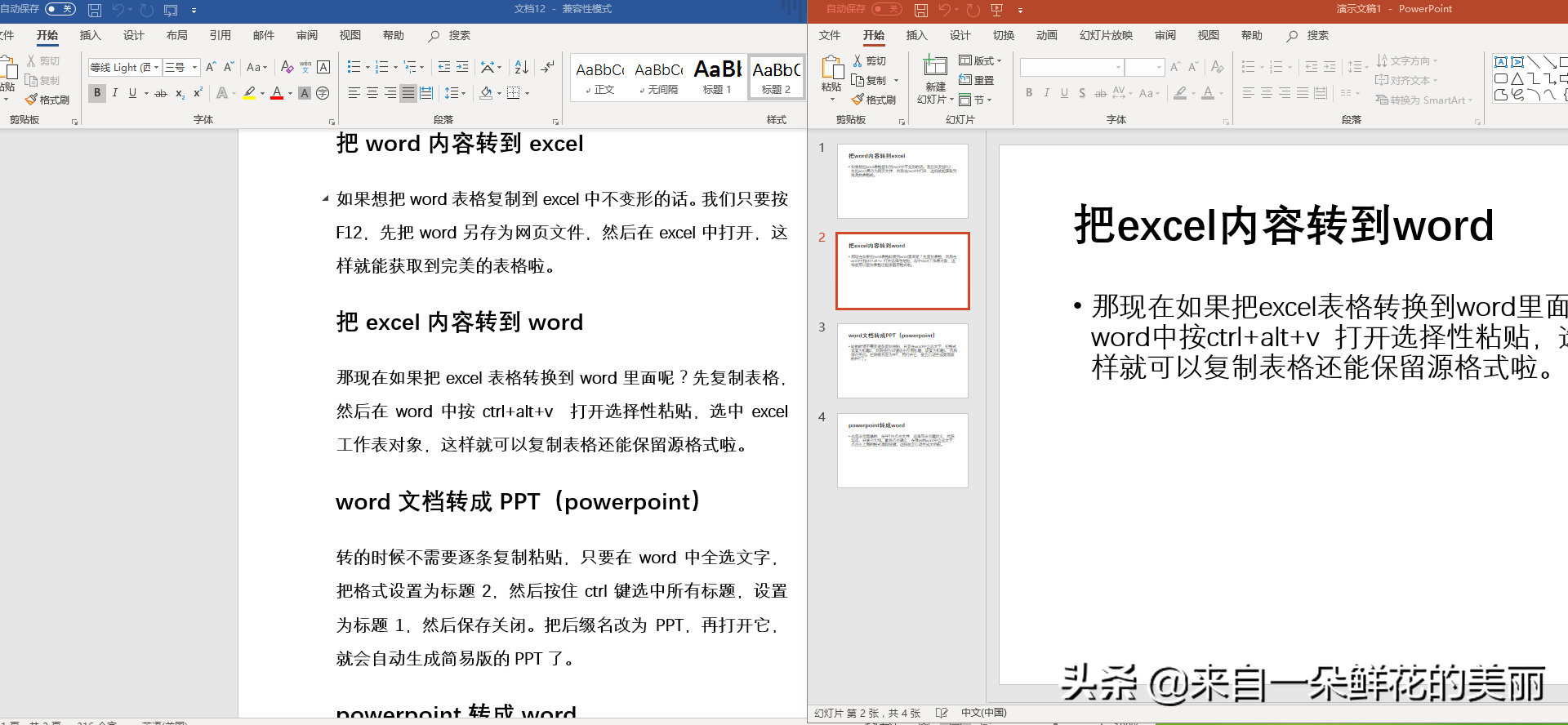
Task: Toggle Underline in the Word ribbon
Action: coord(132,93)
